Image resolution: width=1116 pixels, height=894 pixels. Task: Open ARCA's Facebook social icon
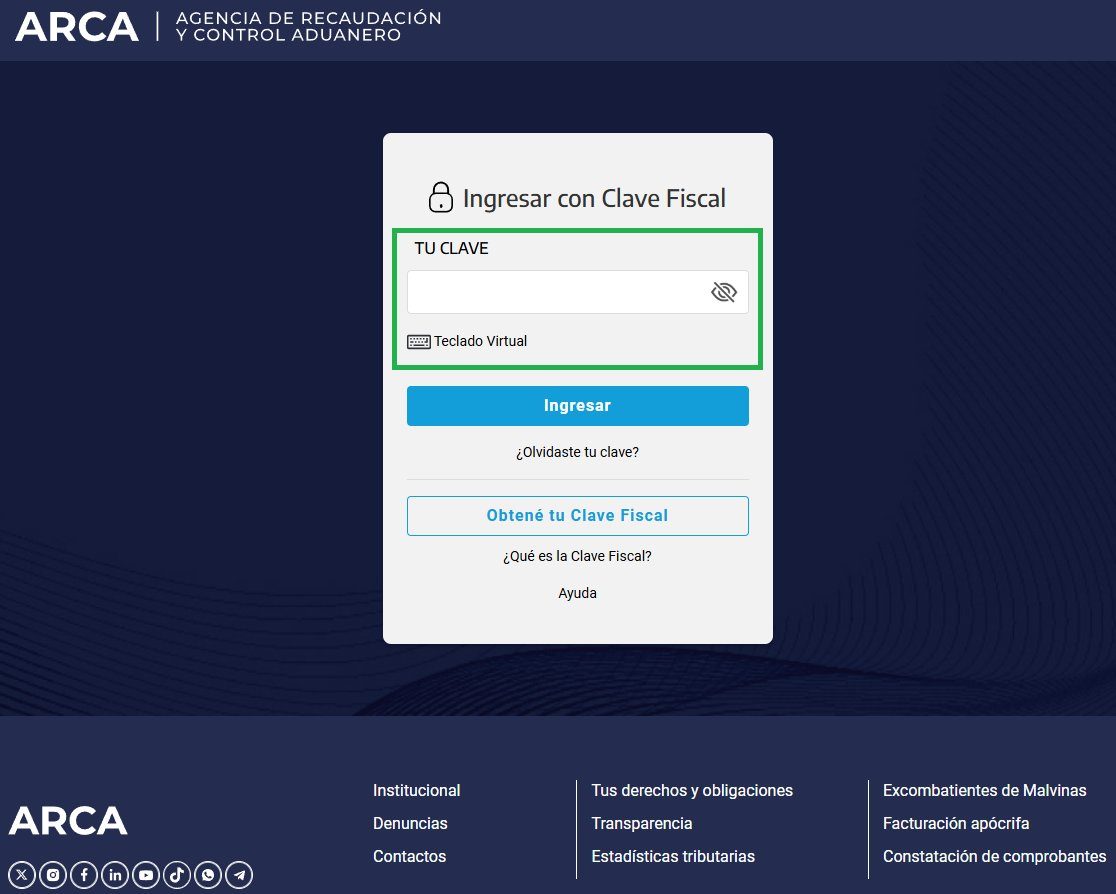tap(84, 875)
